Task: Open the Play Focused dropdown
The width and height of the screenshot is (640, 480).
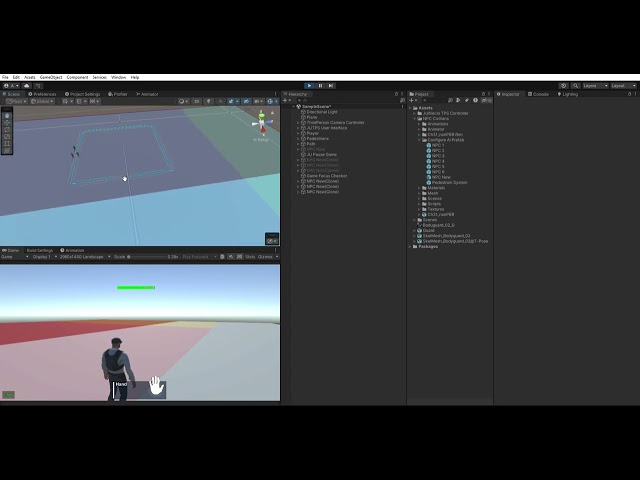Action: click(199, 257)
